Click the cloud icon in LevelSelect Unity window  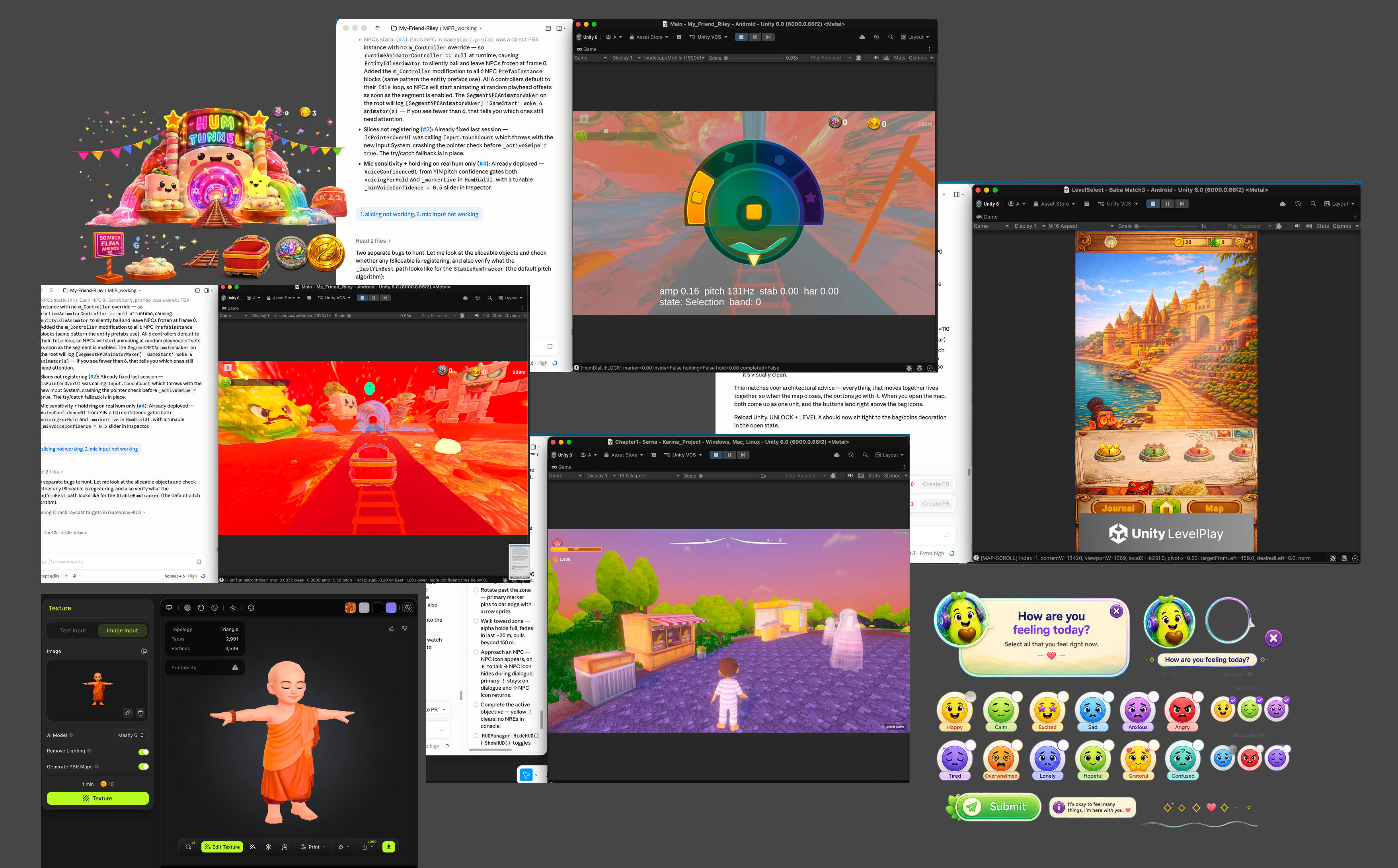(1283, 204)
